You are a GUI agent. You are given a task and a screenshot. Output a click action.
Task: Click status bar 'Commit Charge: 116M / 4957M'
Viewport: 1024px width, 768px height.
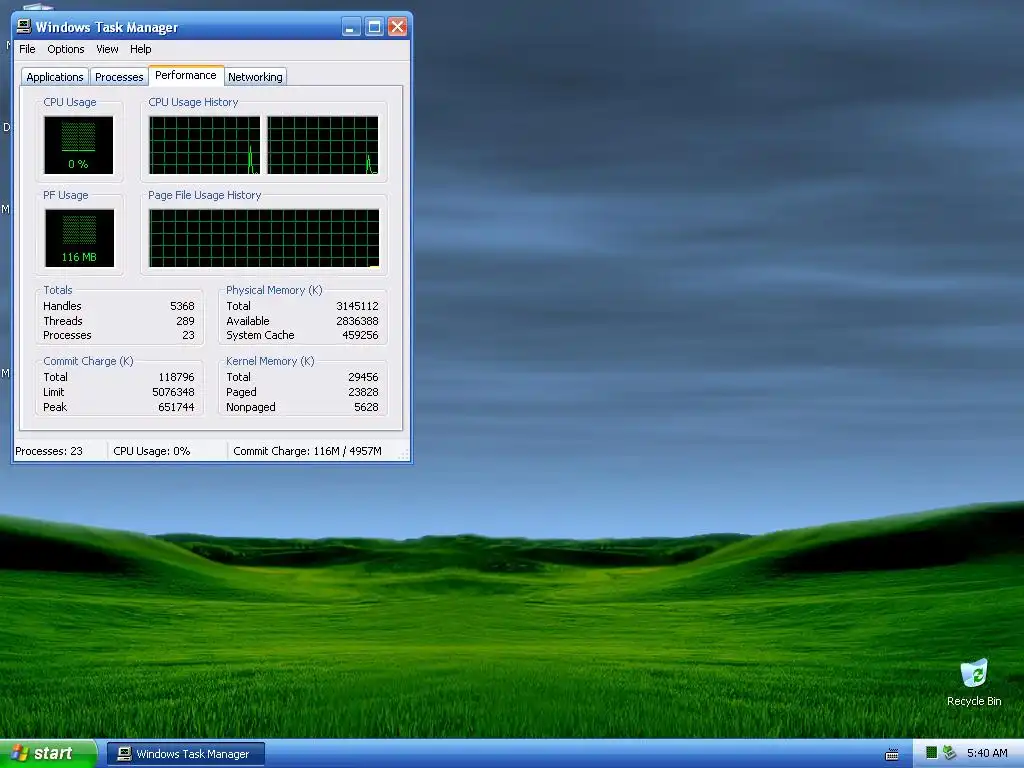click(308, 451)
